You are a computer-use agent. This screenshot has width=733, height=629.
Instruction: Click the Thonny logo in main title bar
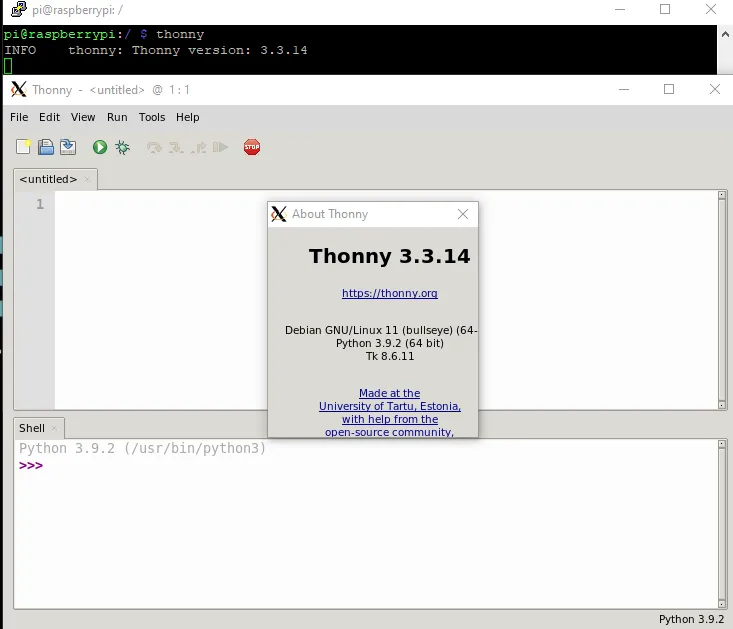tap(19, 89)
